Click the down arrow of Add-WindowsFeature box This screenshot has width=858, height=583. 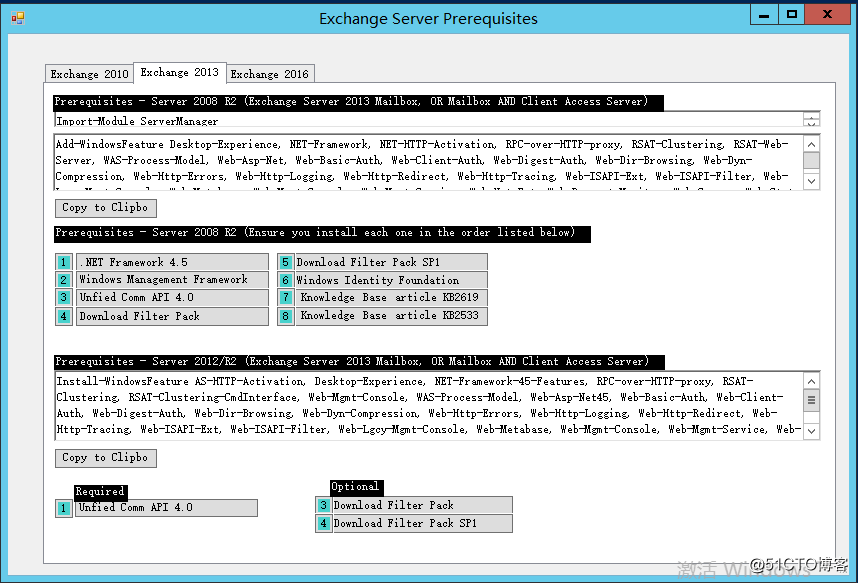(811, 181)
